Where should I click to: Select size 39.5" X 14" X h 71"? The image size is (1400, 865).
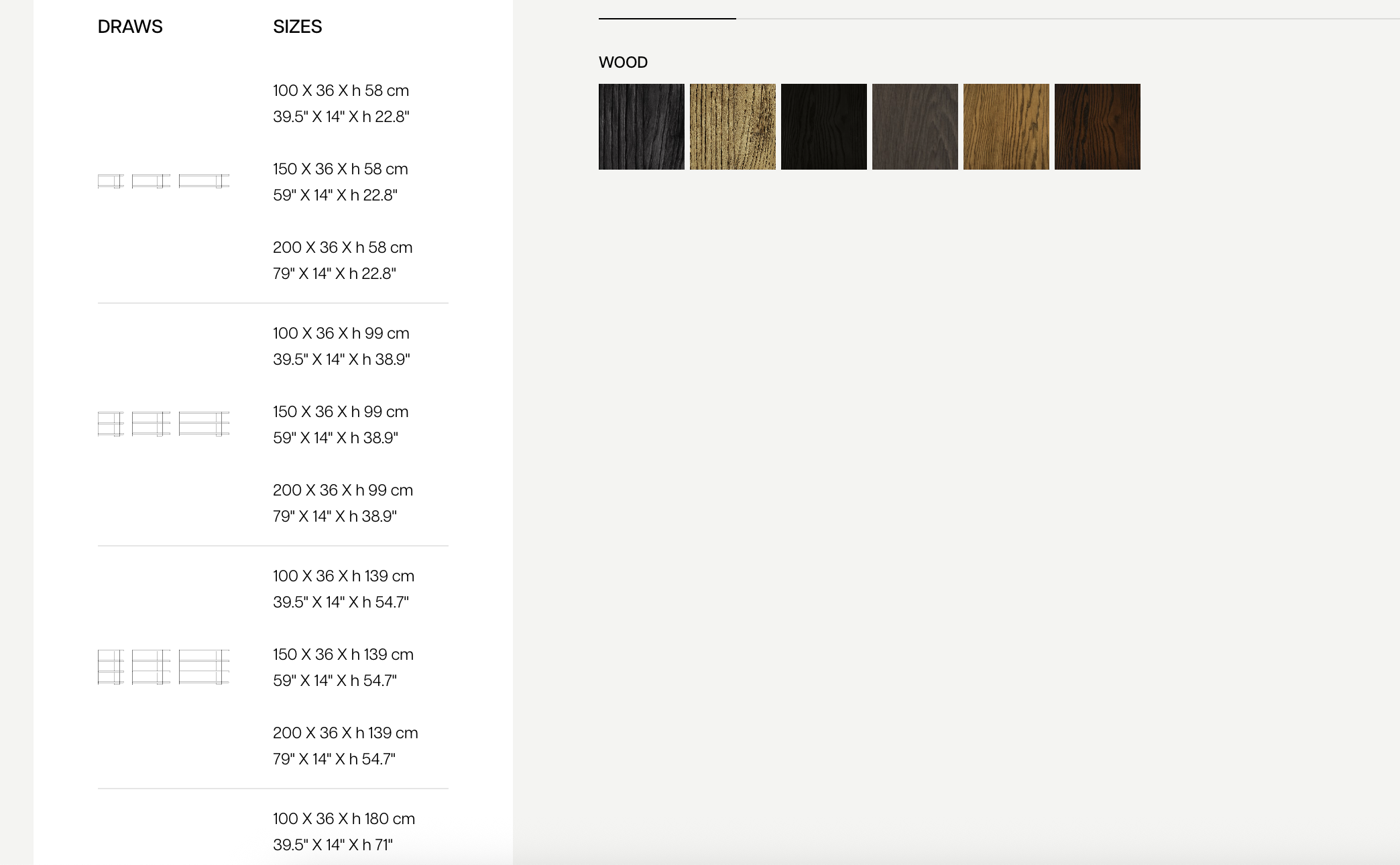coord(333,845)
